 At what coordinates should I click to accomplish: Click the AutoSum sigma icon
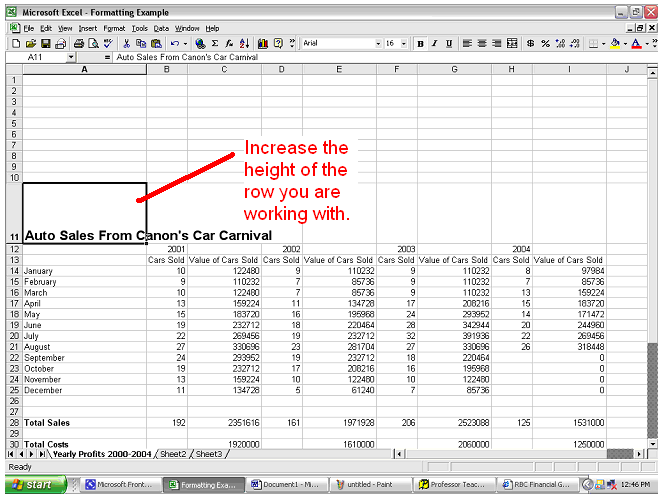(x=215, y=44)
